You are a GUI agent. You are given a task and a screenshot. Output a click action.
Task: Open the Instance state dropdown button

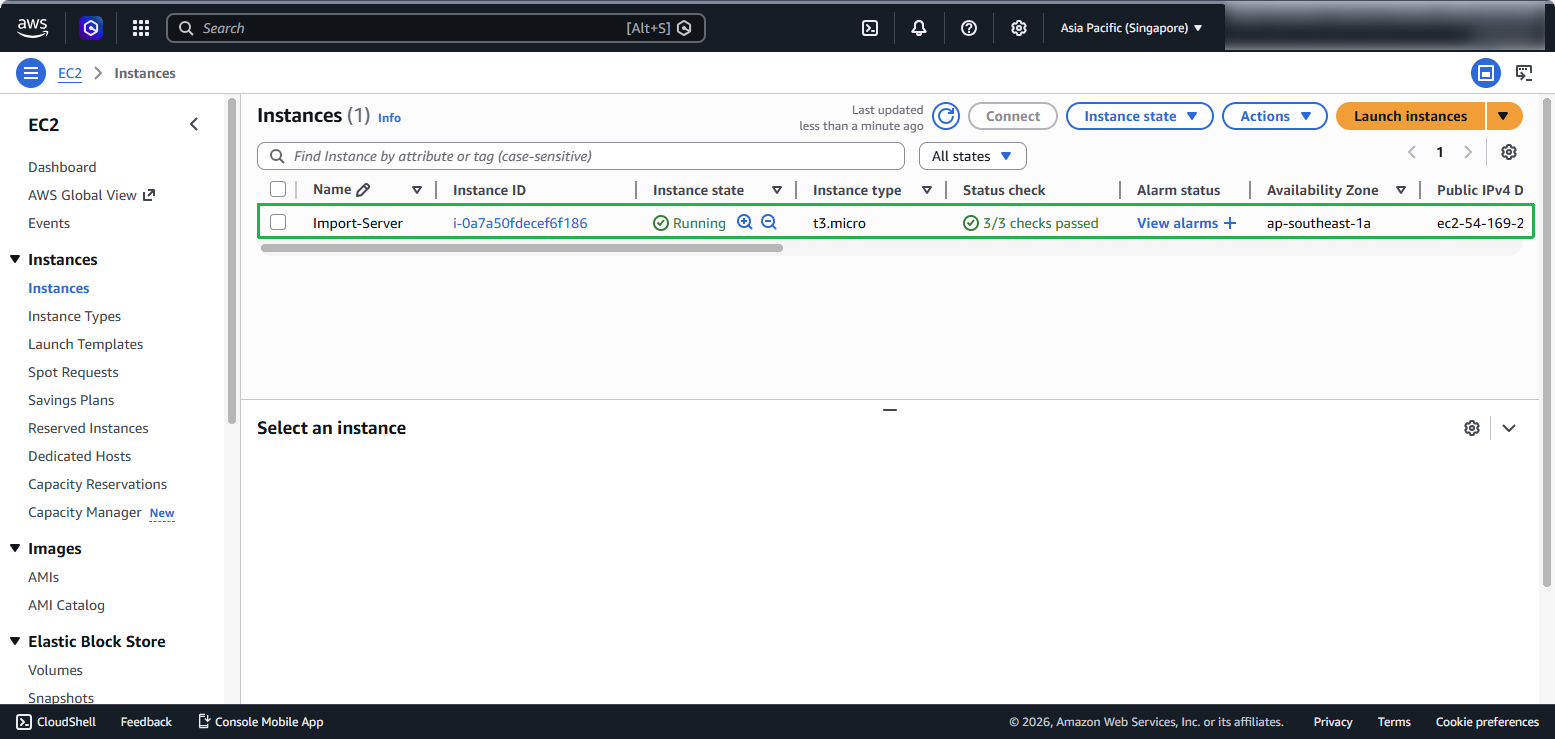1140,116
